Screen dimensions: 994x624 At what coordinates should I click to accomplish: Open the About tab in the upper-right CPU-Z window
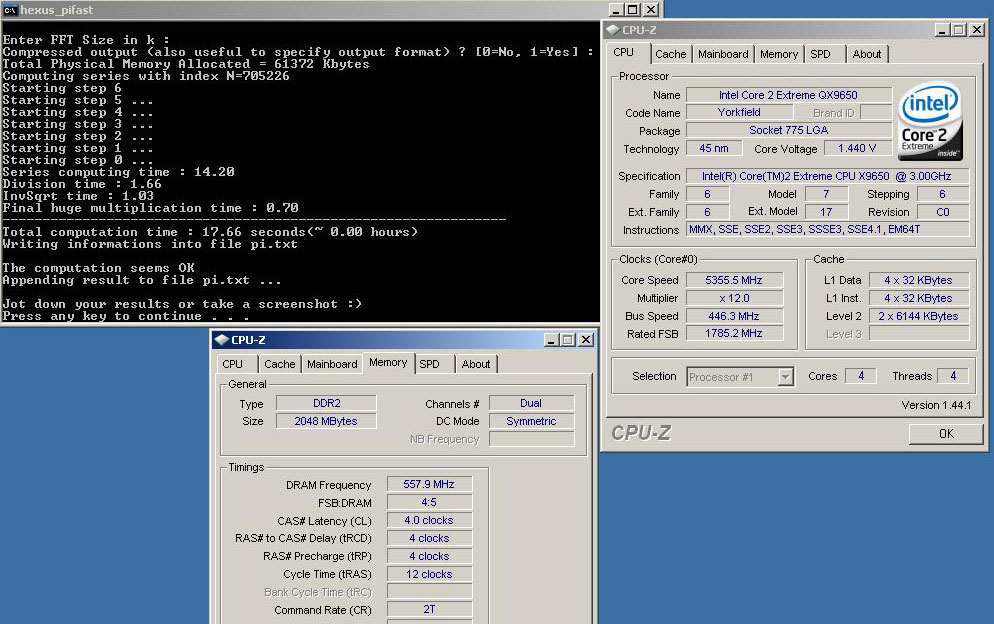point(867,54)
